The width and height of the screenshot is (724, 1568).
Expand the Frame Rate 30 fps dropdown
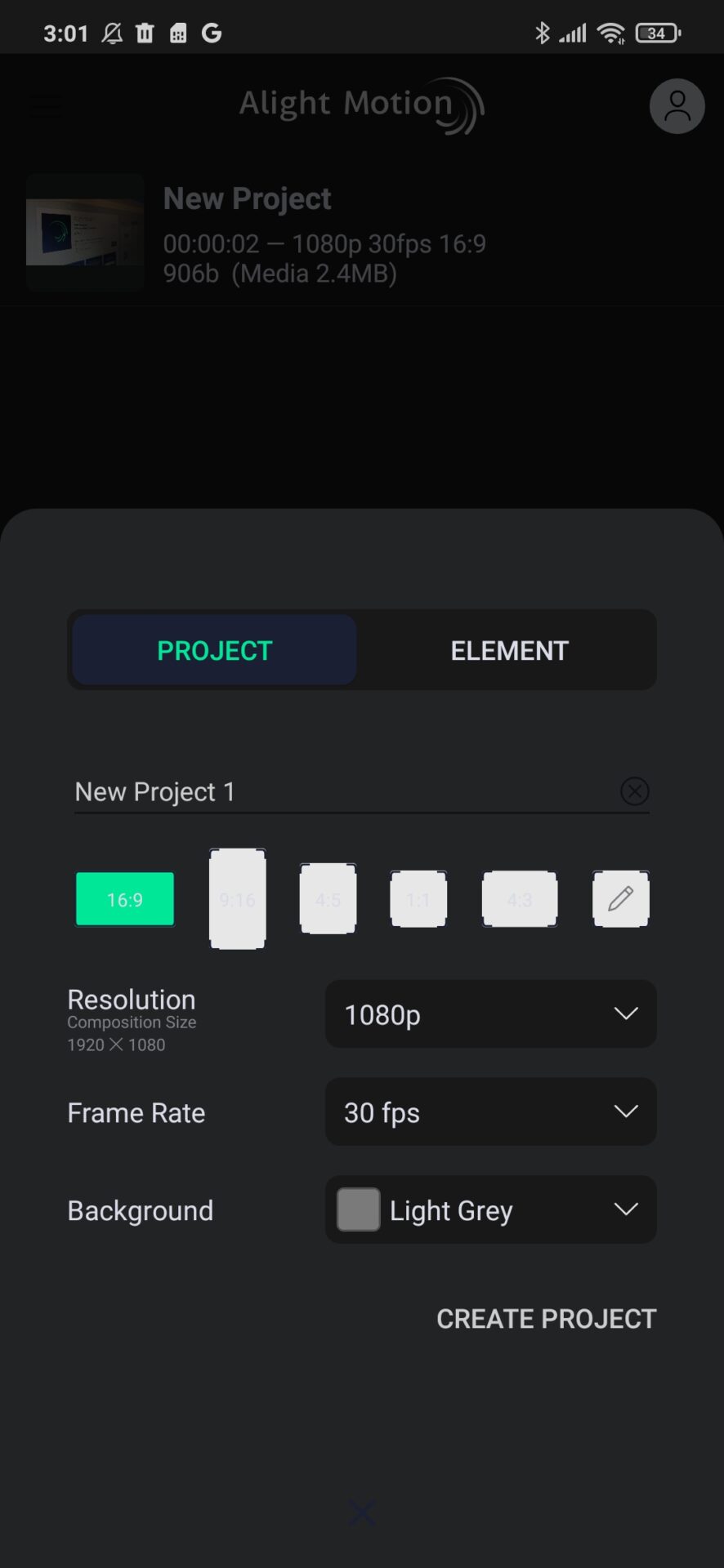(x=490, y=1112)
